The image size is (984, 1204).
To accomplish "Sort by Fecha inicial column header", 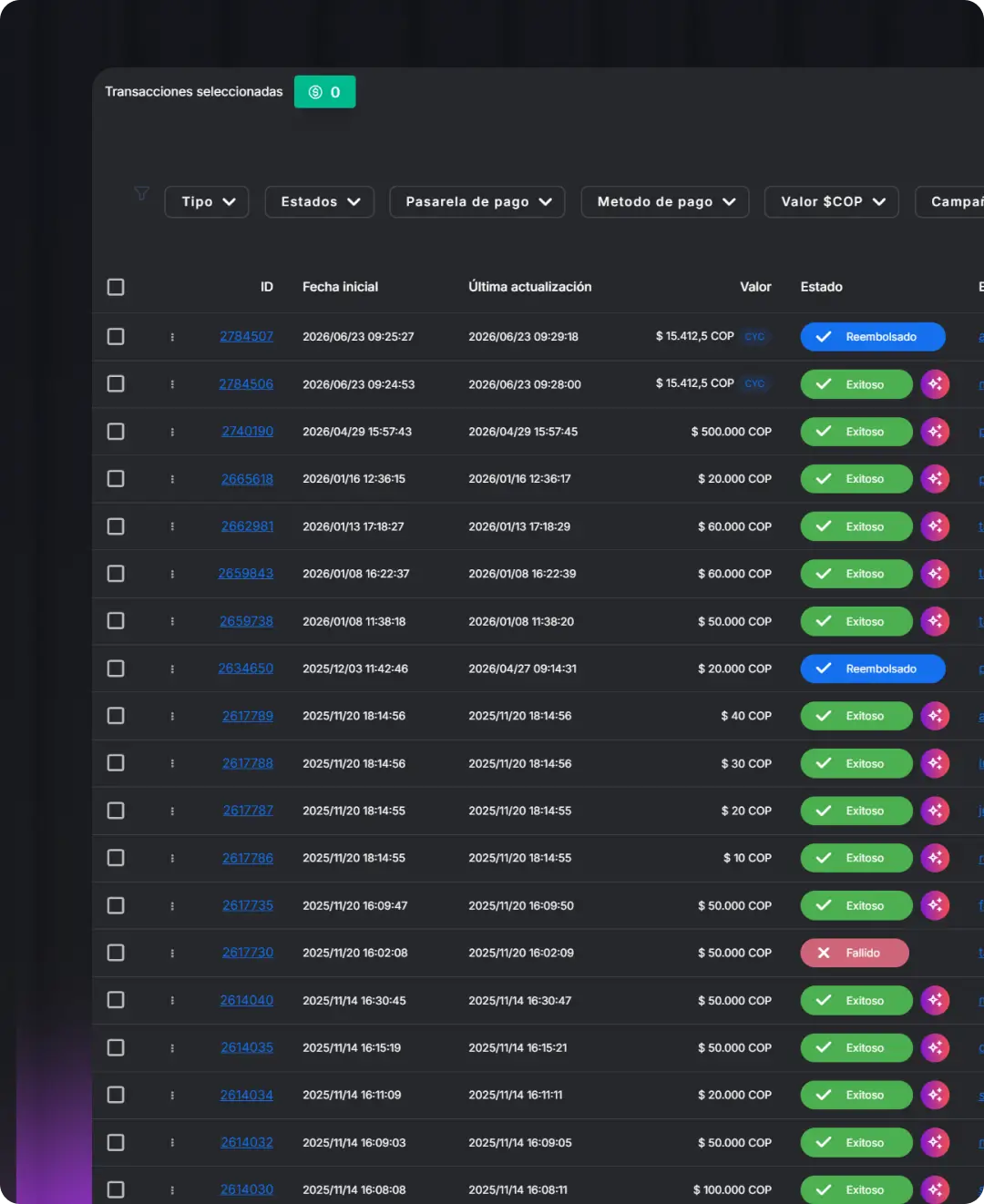I will click(x=340, y=287).
